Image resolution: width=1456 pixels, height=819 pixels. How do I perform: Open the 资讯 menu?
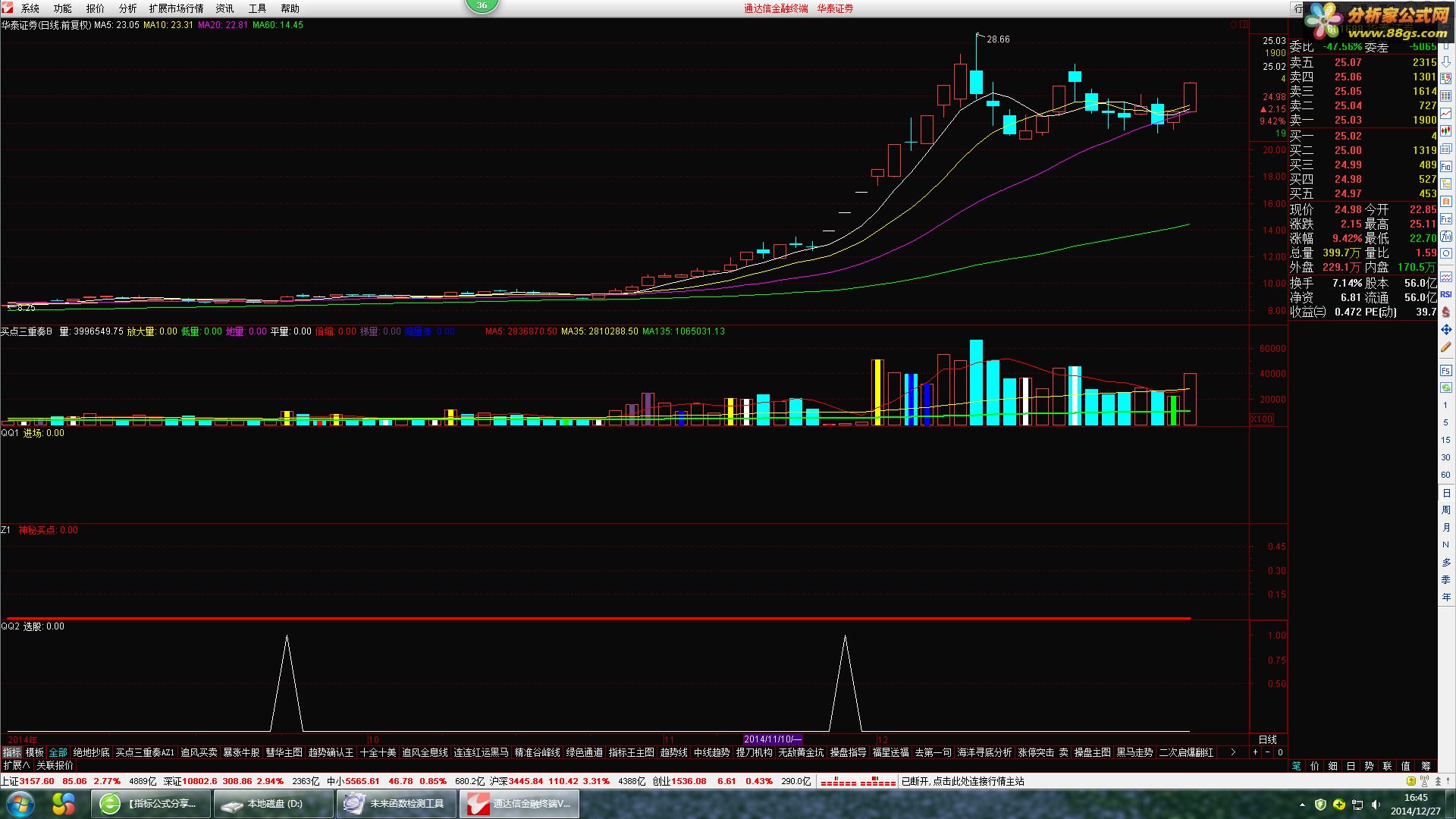[x=224, y=8]
